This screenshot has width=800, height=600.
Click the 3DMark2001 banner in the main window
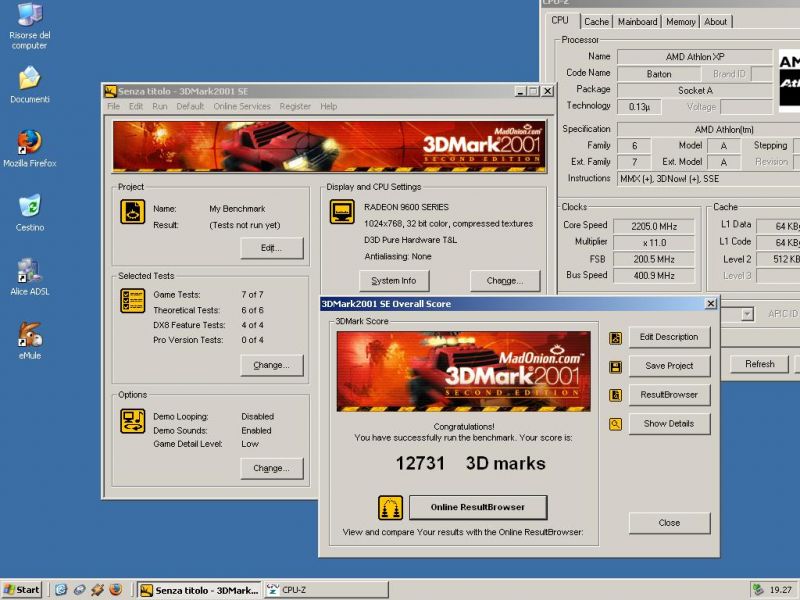[329, 147]
